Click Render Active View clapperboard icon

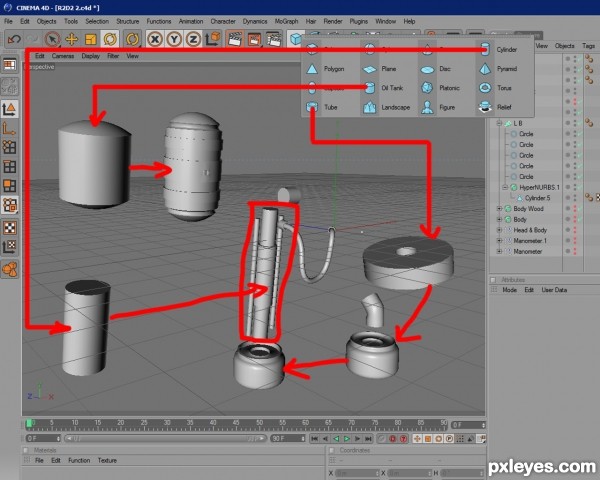[235, 39]
